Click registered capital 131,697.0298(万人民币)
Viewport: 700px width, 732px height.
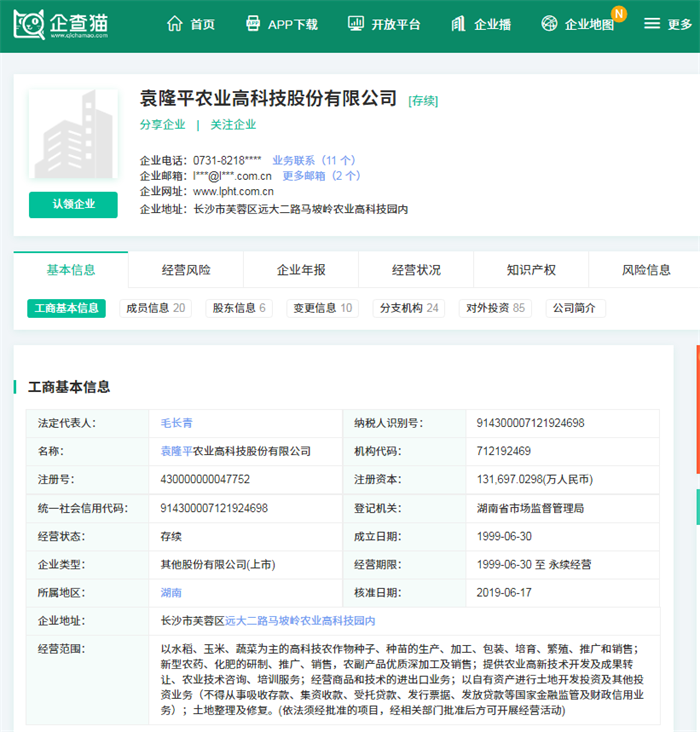(535, 479)
